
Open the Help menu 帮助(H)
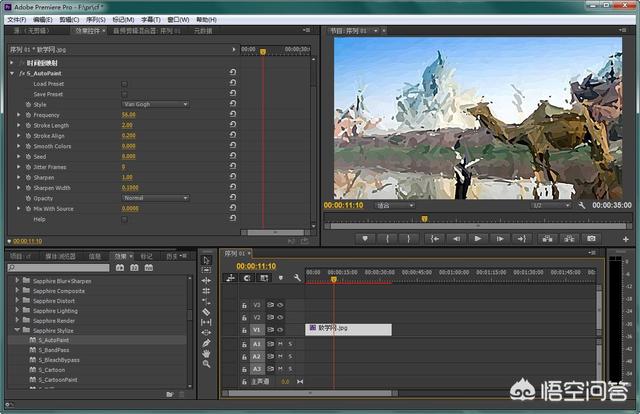(207, 20)
